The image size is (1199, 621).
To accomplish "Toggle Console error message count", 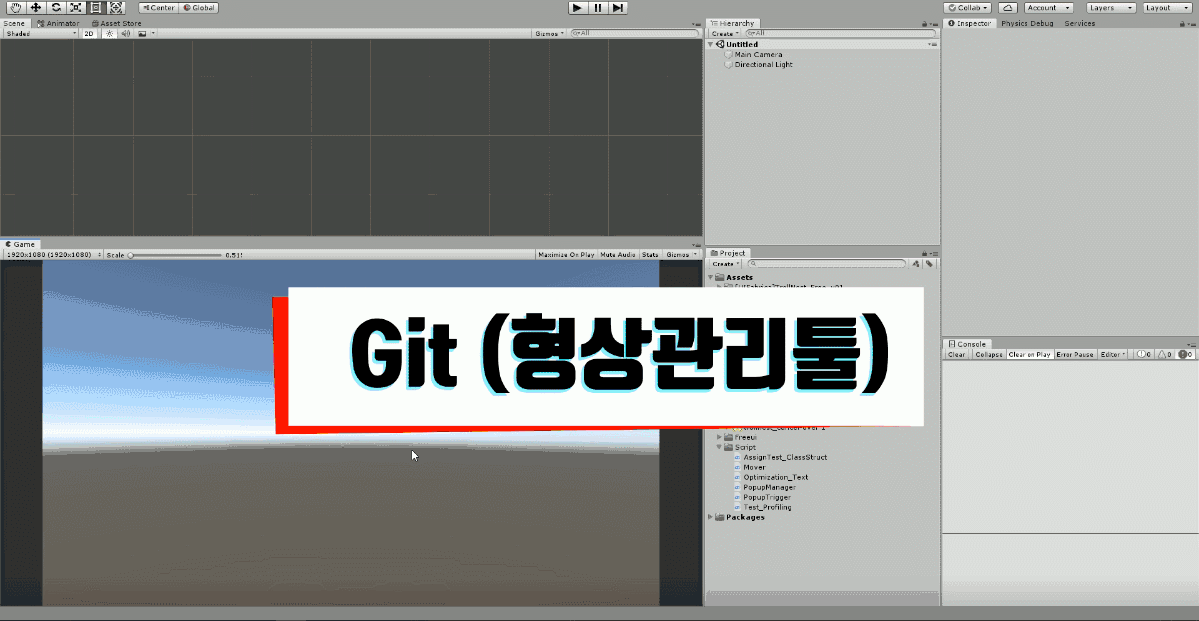I will pyautogui.click(x=1186, y=355).
